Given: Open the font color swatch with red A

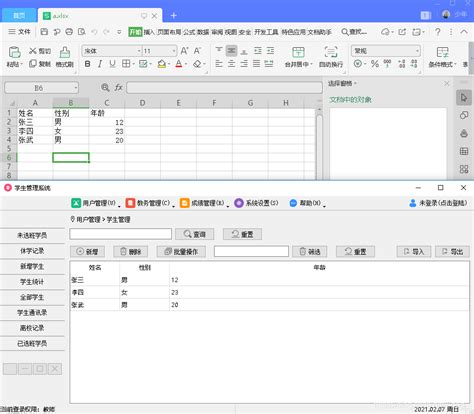Looking at the screenshot, I should pos(179,64).
